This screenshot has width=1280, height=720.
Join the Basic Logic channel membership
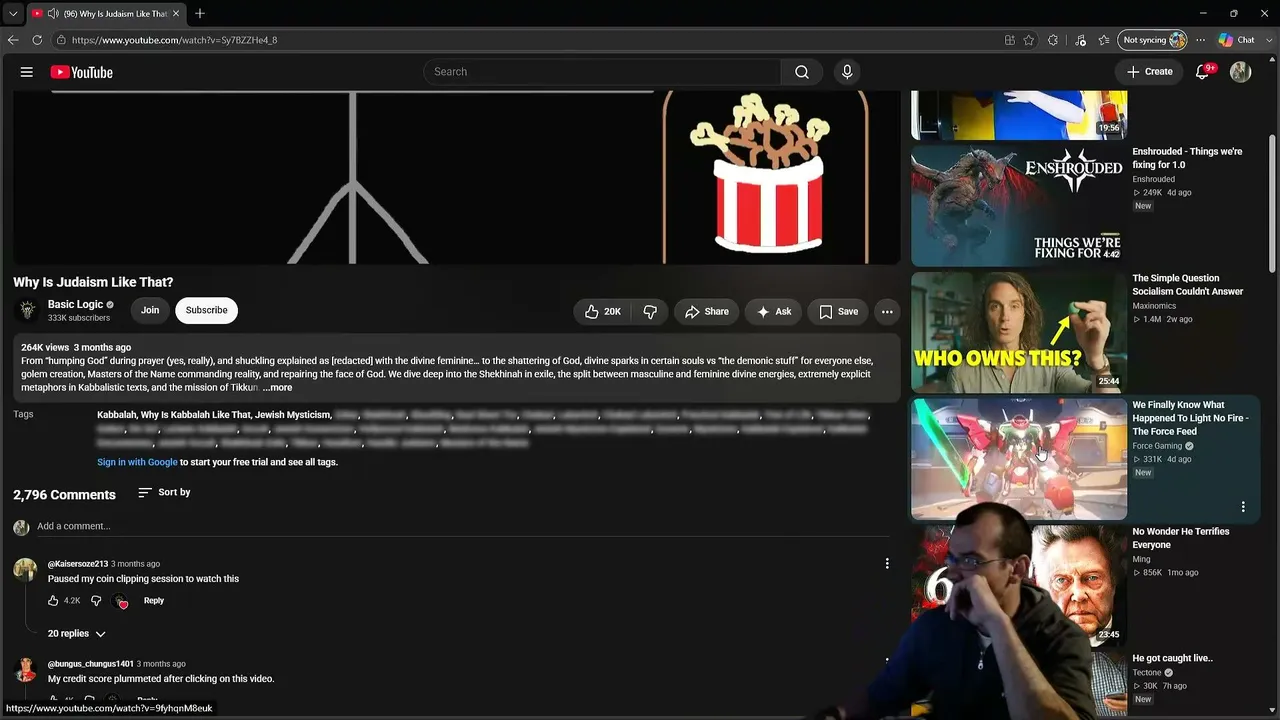point(150,310)
